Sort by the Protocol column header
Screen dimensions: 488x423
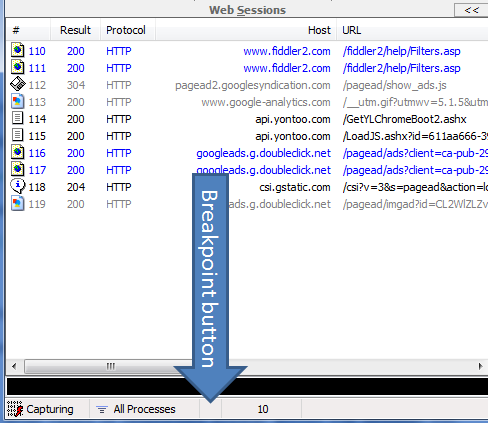point(128,30)
